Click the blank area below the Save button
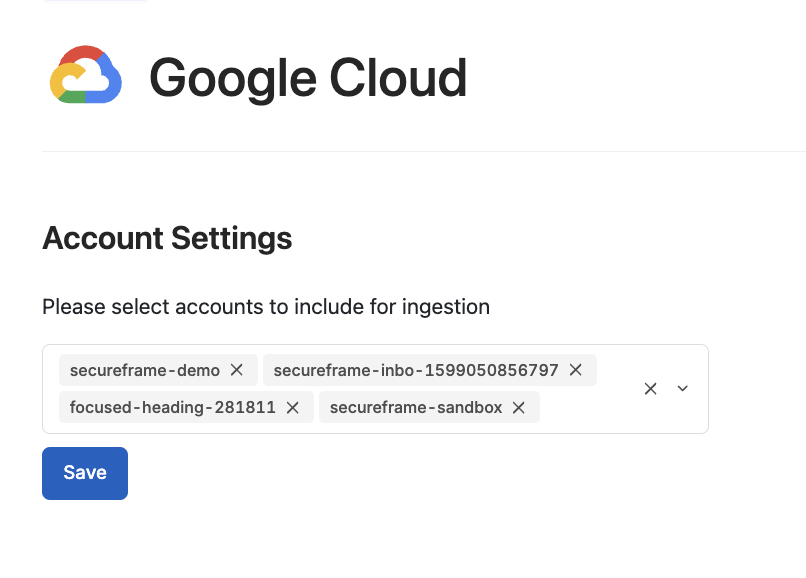806x578 pixels. (x=360, y=540)
